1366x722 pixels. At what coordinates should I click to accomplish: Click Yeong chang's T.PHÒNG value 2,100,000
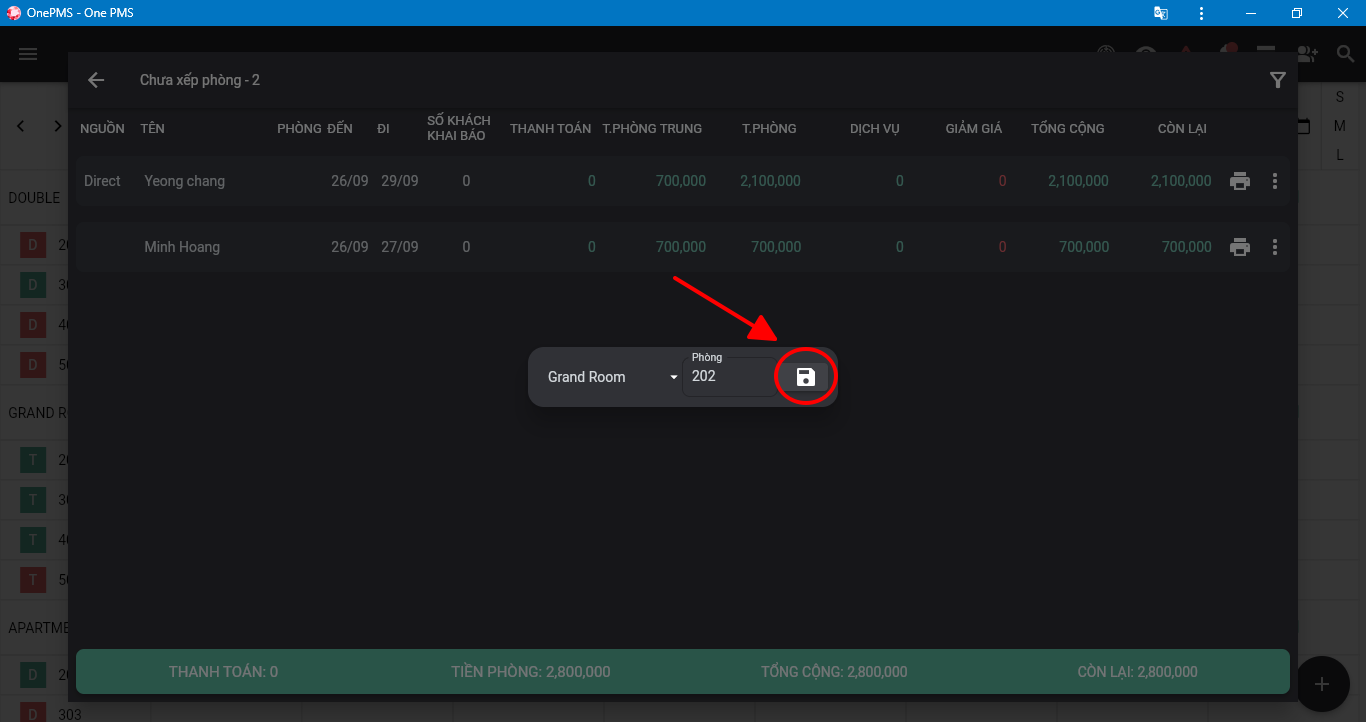coord(770,181)
